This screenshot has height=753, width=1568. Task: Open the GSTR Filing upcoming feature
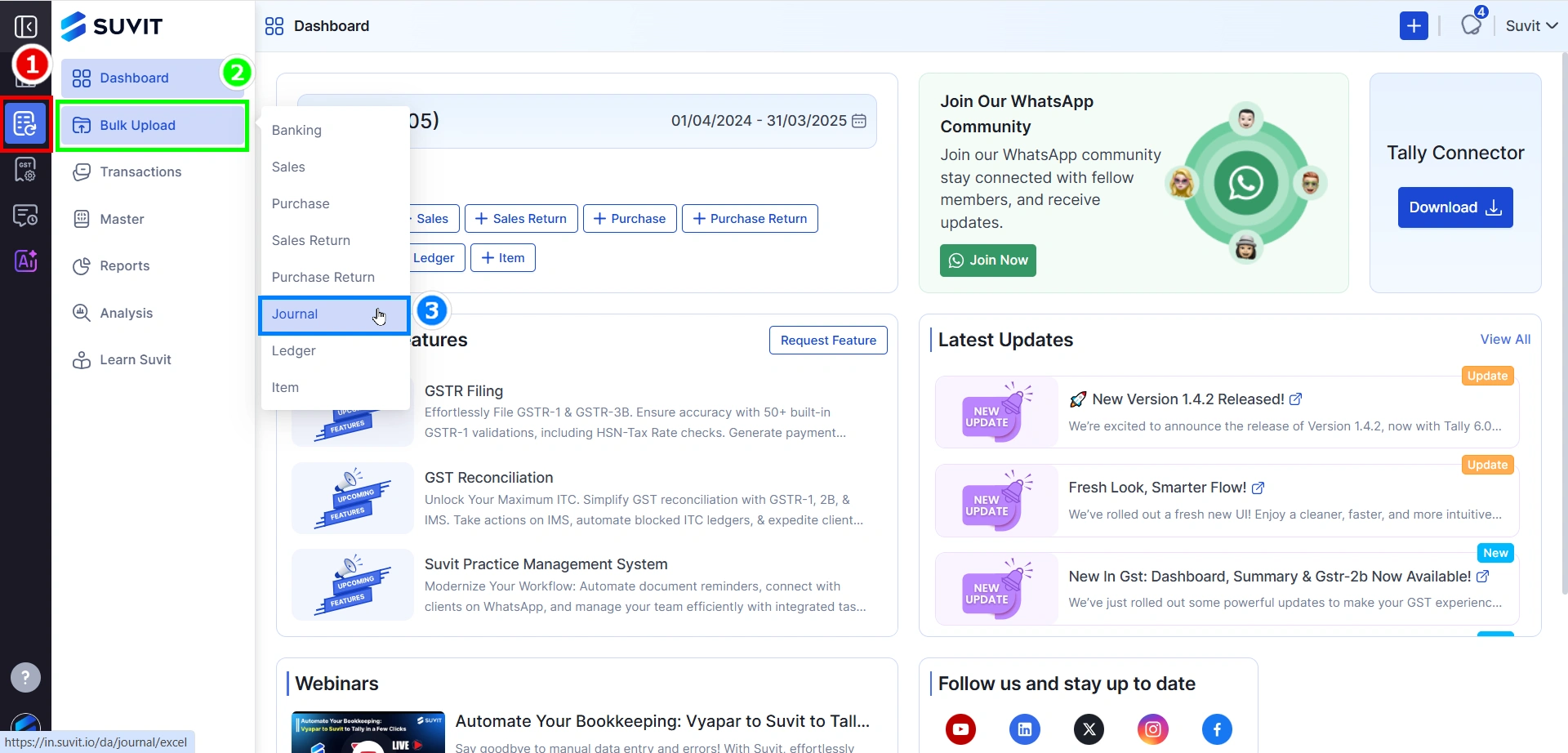point(463,391)
